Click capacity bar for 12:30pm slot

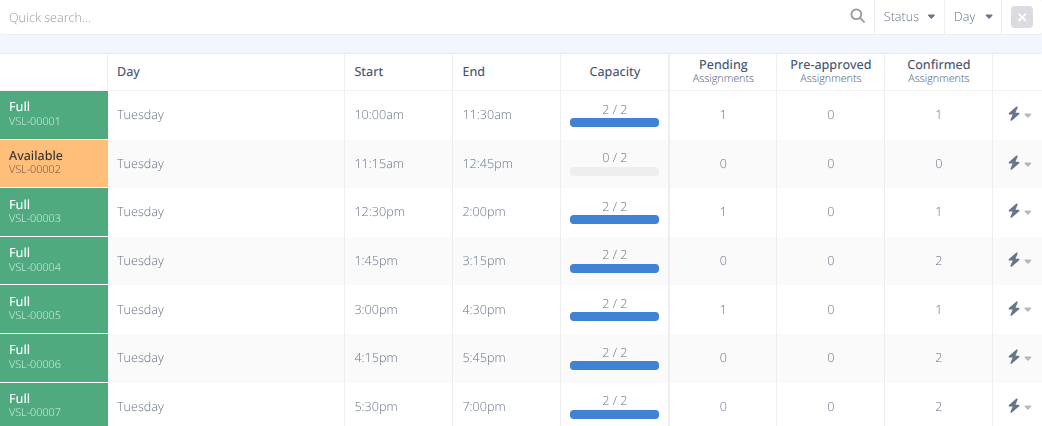(x=614, y=219)
